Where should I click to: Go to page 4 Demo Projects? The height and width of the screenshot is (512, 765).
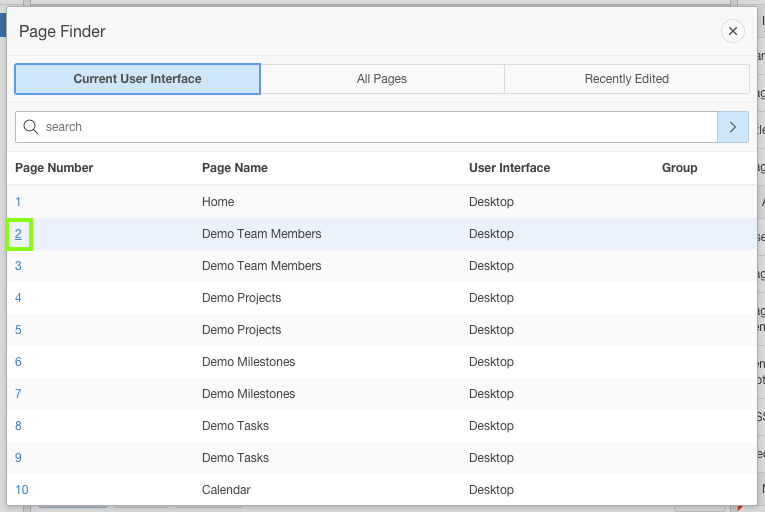click(x=18, y=298)
